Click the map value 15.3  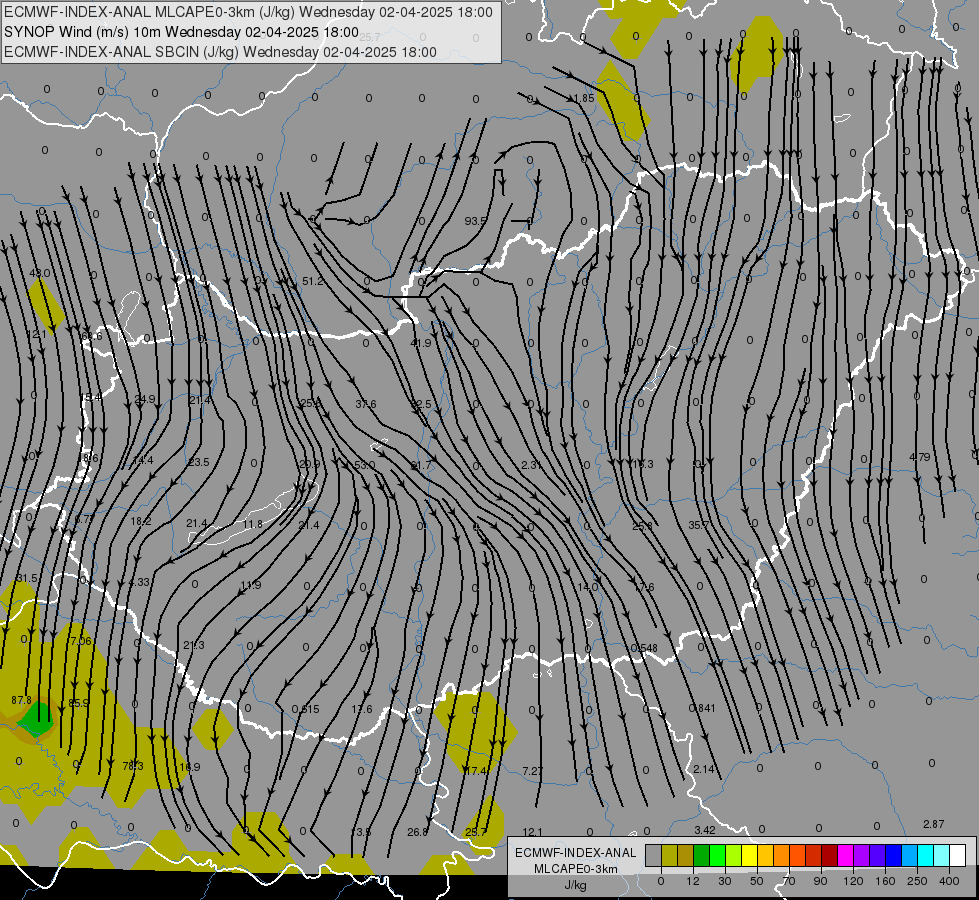coord(642,463)
